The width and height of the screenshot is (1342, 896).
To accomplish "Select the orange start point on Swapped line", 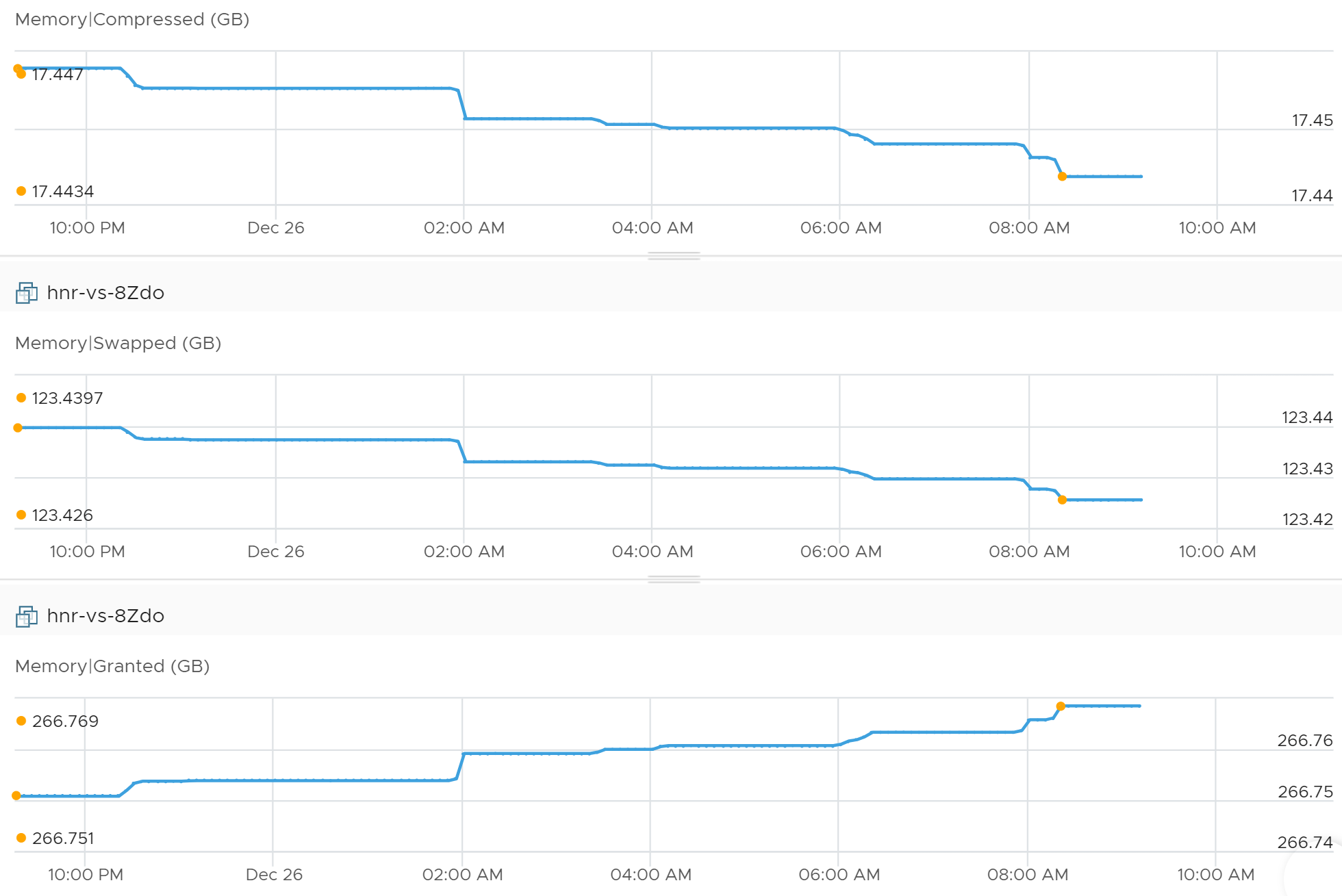I will click(18, 428).
